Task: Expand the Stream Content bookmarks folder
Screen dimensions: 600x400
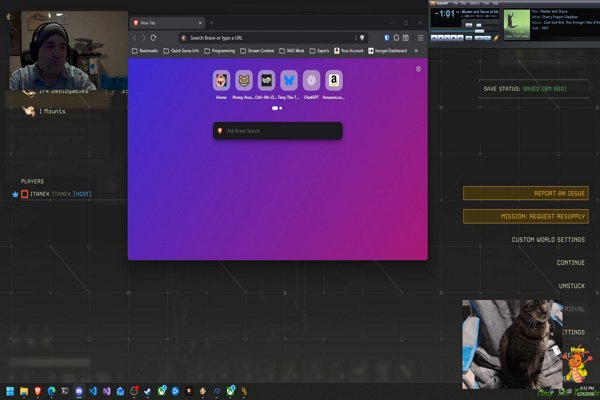Action: click(x=260, y=50)
